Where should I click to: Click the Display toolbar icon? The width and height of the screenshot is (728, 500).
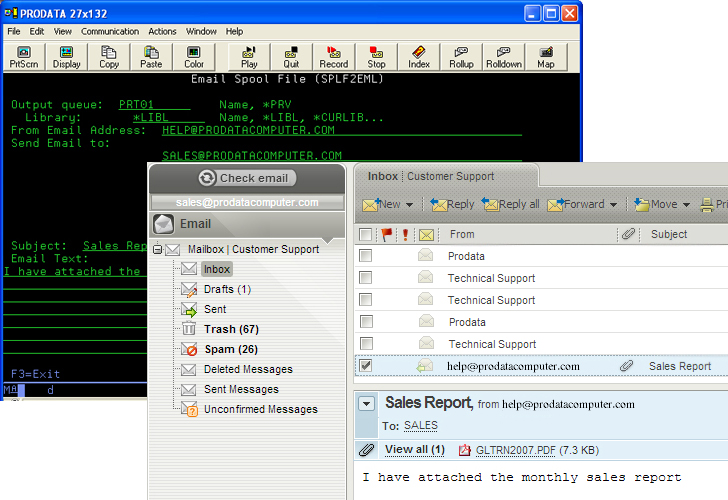(x=66, y=57)
